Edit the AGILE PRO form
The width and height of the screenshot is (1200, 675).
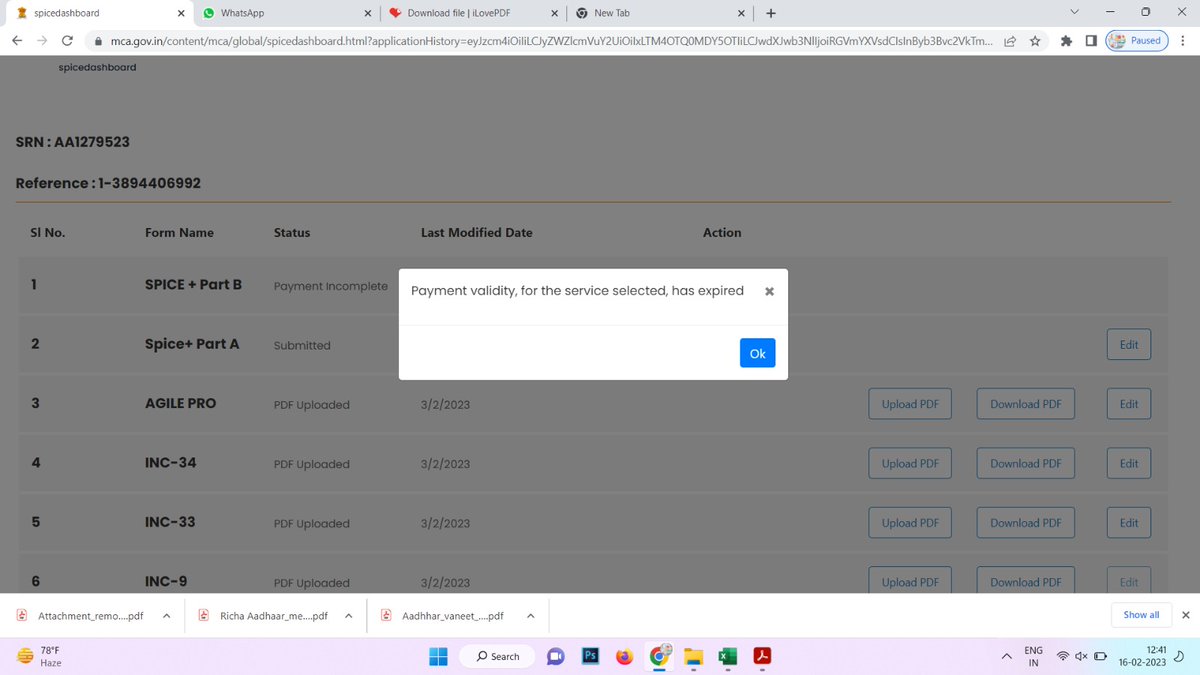[x=1129, y=404]
